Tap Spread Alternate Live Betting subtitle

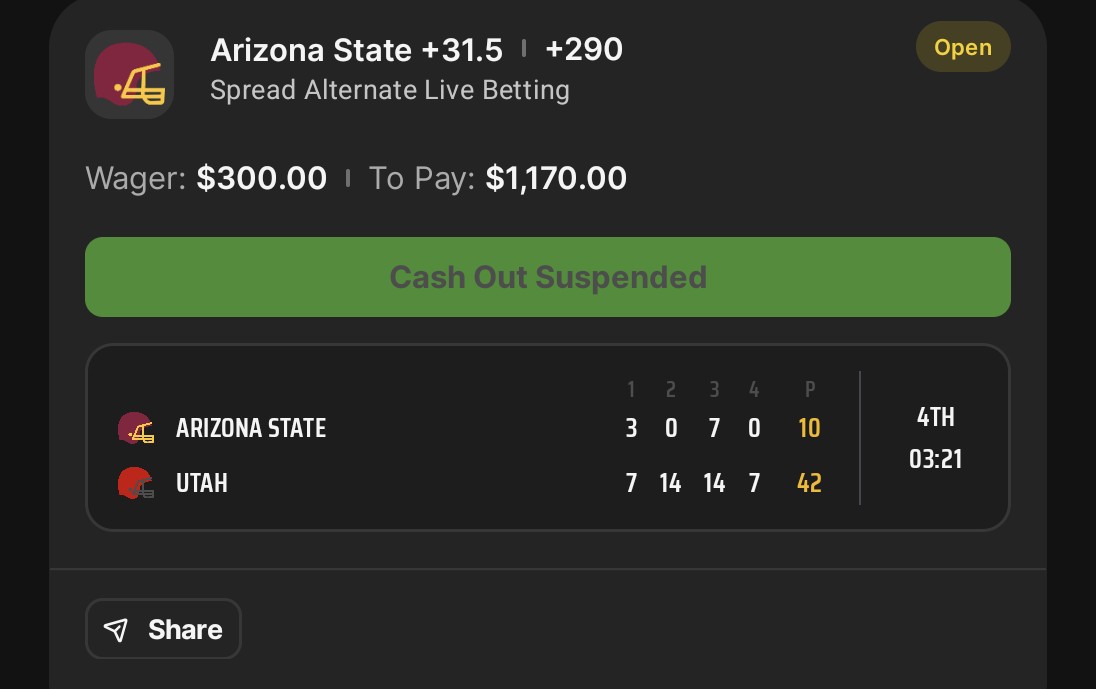(390, 90)
